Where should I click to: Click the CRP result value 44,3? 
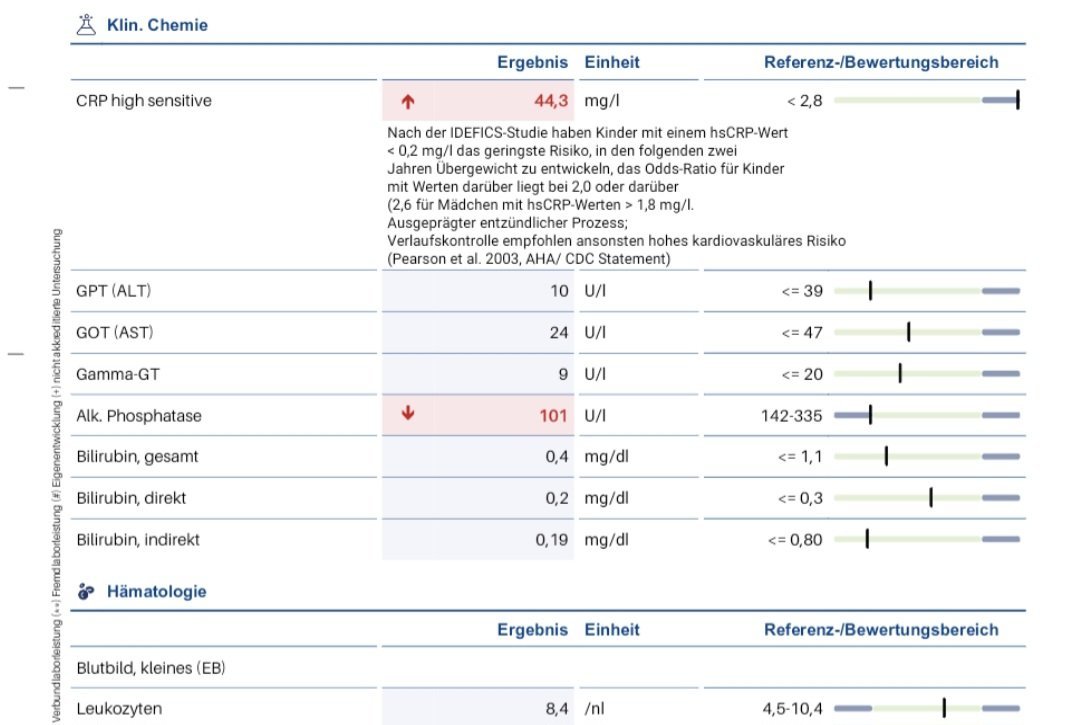point(550,101)
